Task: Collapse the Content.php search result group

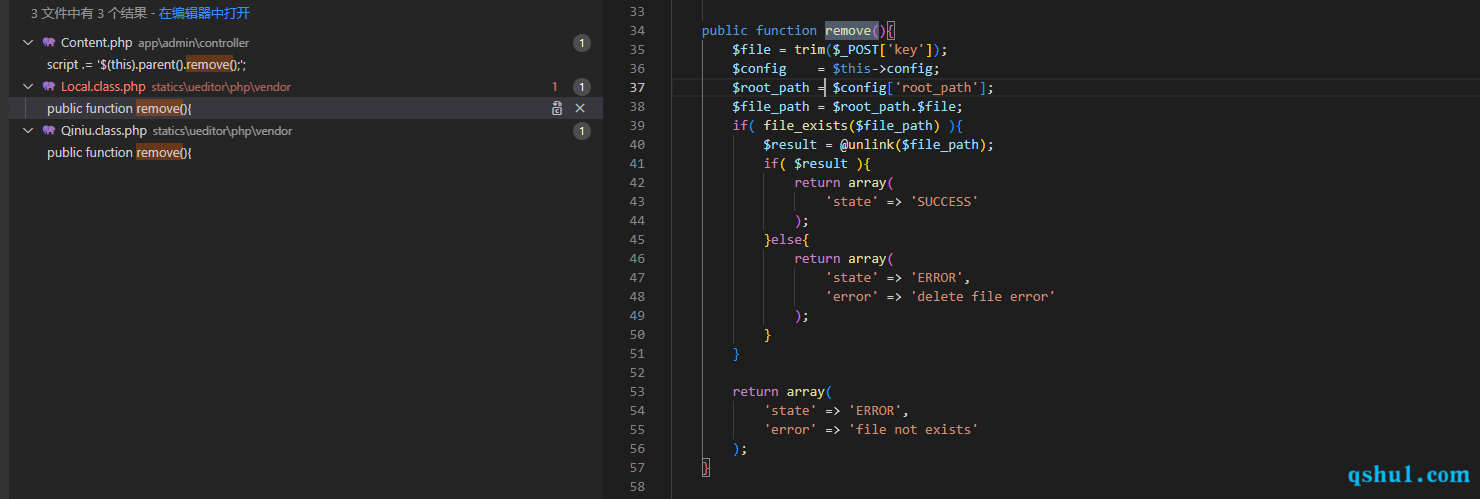Action: point(28,43)
